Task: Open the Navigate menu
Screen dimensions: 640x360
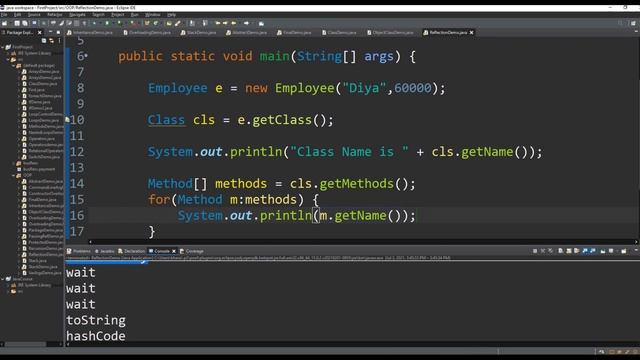Action: pos(77,15)
